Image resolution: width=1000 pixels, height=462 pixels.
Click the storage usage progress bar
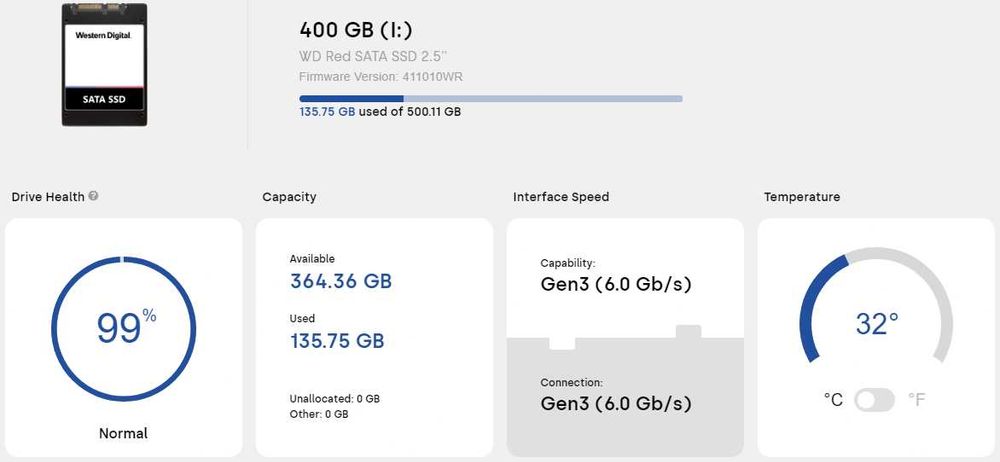pyautogui.click(x=490, y=98)
